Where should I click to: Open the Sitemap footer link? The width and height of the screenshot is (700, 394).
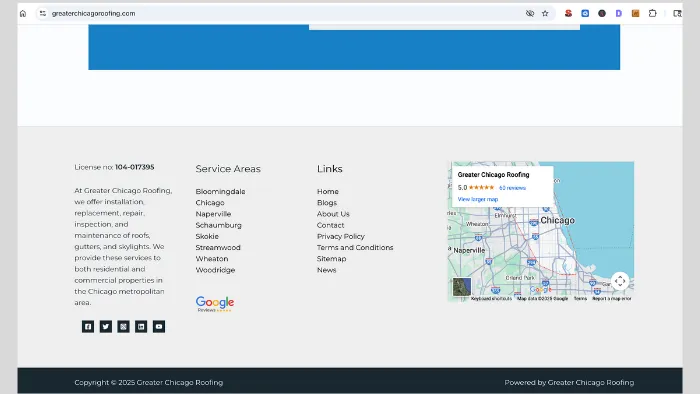(x=331, y=258)
